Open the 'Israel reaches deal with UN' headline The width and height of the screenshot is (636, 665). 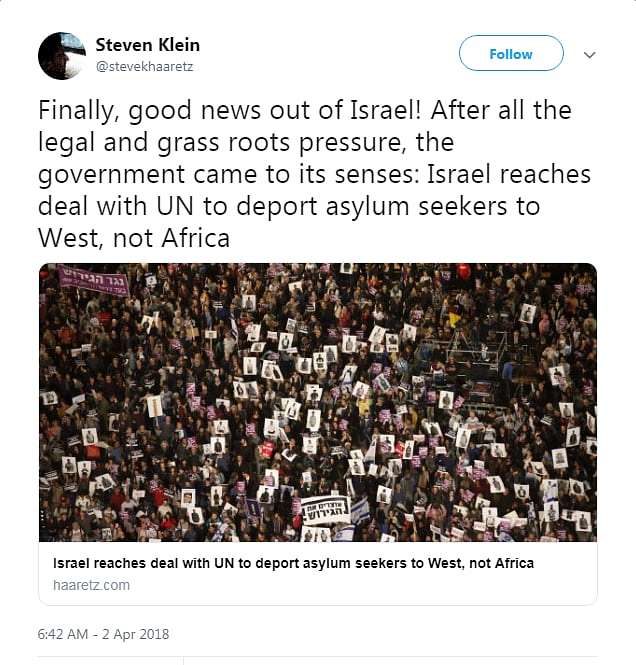[293, 563]
